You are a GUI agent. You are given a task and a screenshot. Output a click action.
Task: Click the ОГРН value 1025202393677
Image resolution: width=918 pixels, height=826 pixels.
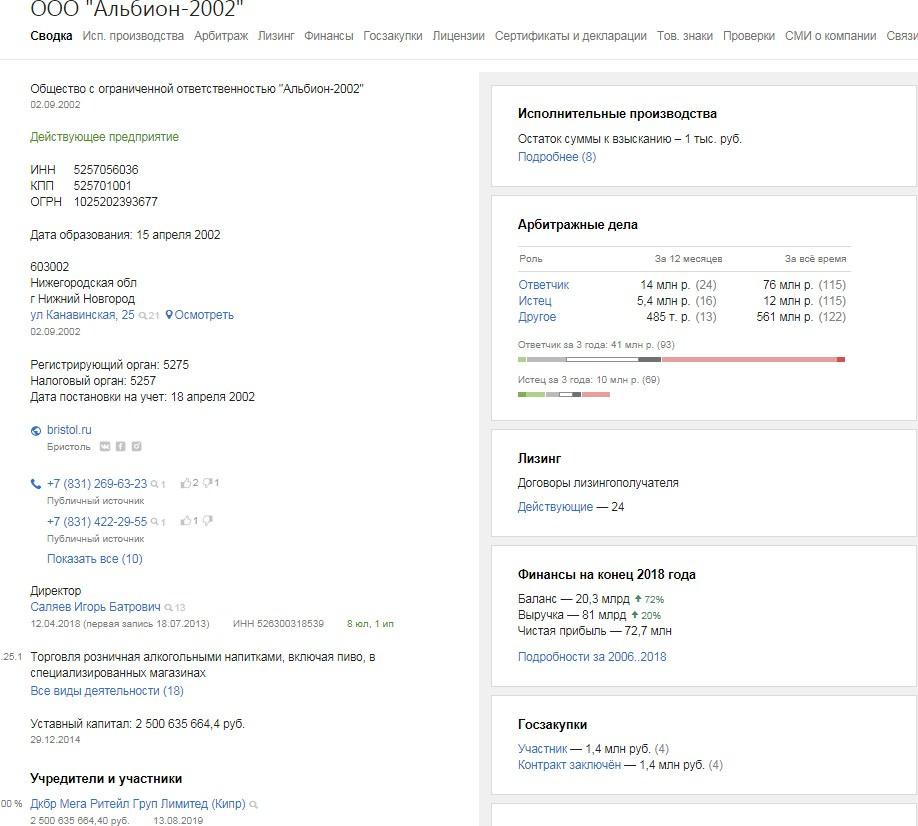(115, 202)
